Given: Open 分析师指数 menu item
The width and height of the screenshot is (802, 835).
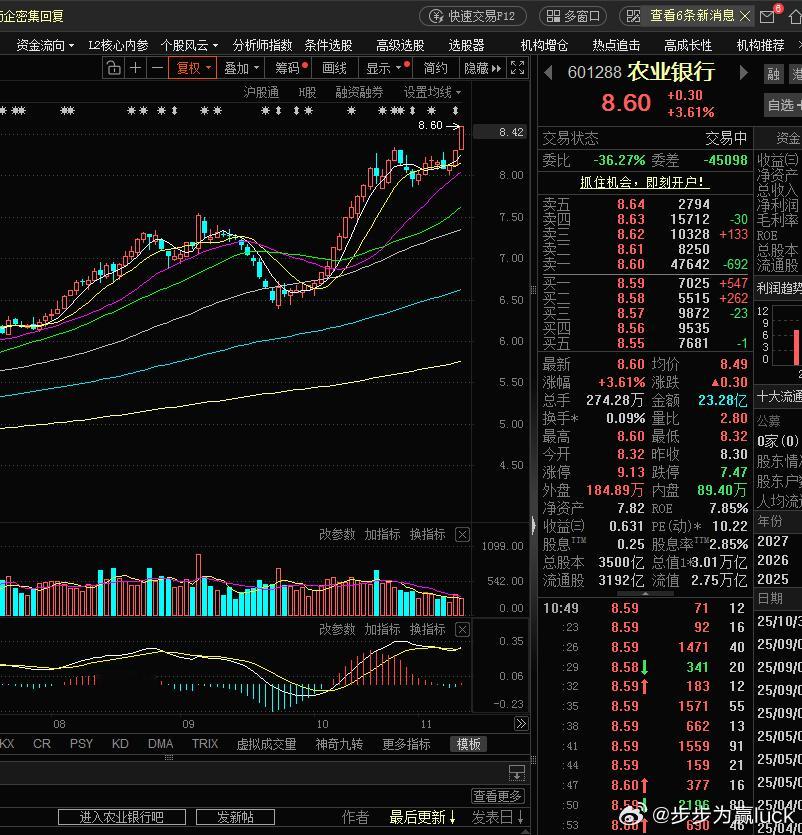Looking at the screenshot, I should [263, 45].
